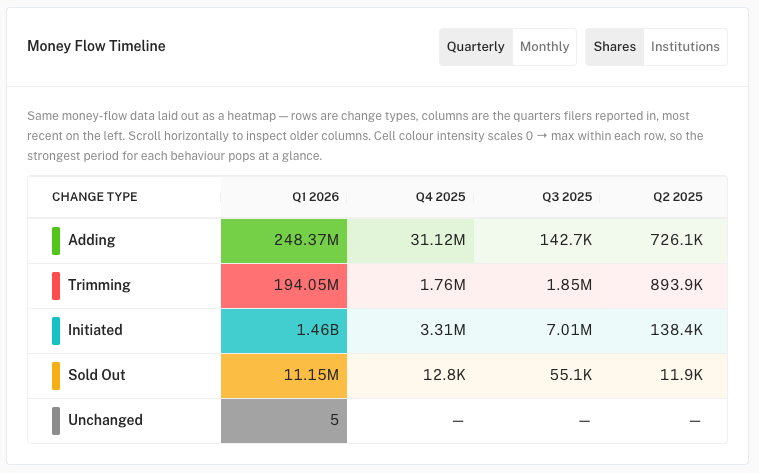Click the red Trimming color swatch

click(x=56, y=286)
